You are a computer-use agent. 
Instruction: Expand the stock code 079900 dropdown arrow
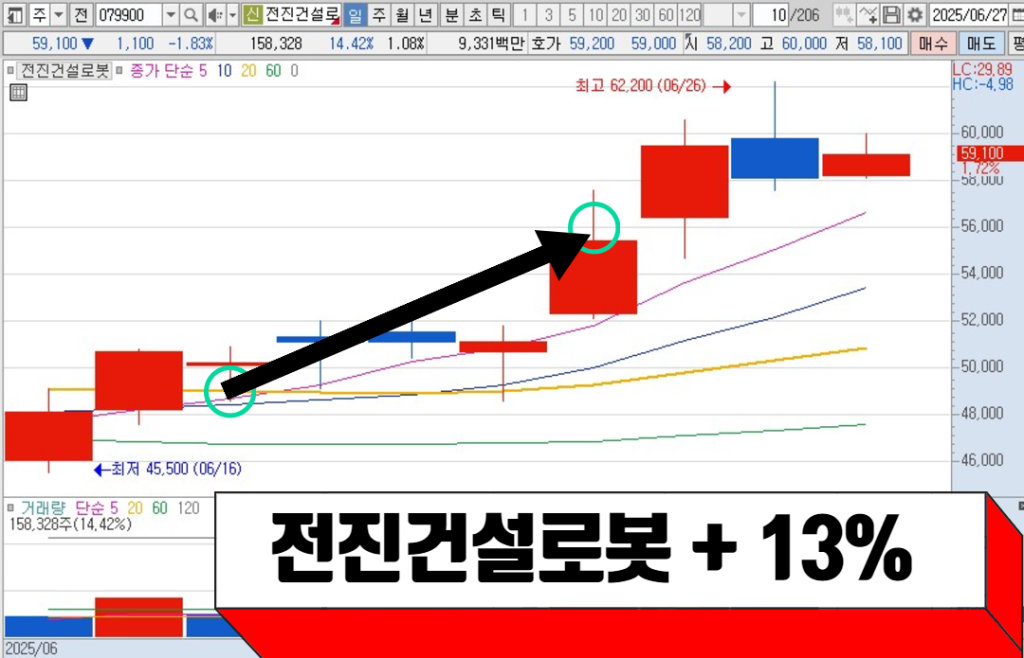171,14
